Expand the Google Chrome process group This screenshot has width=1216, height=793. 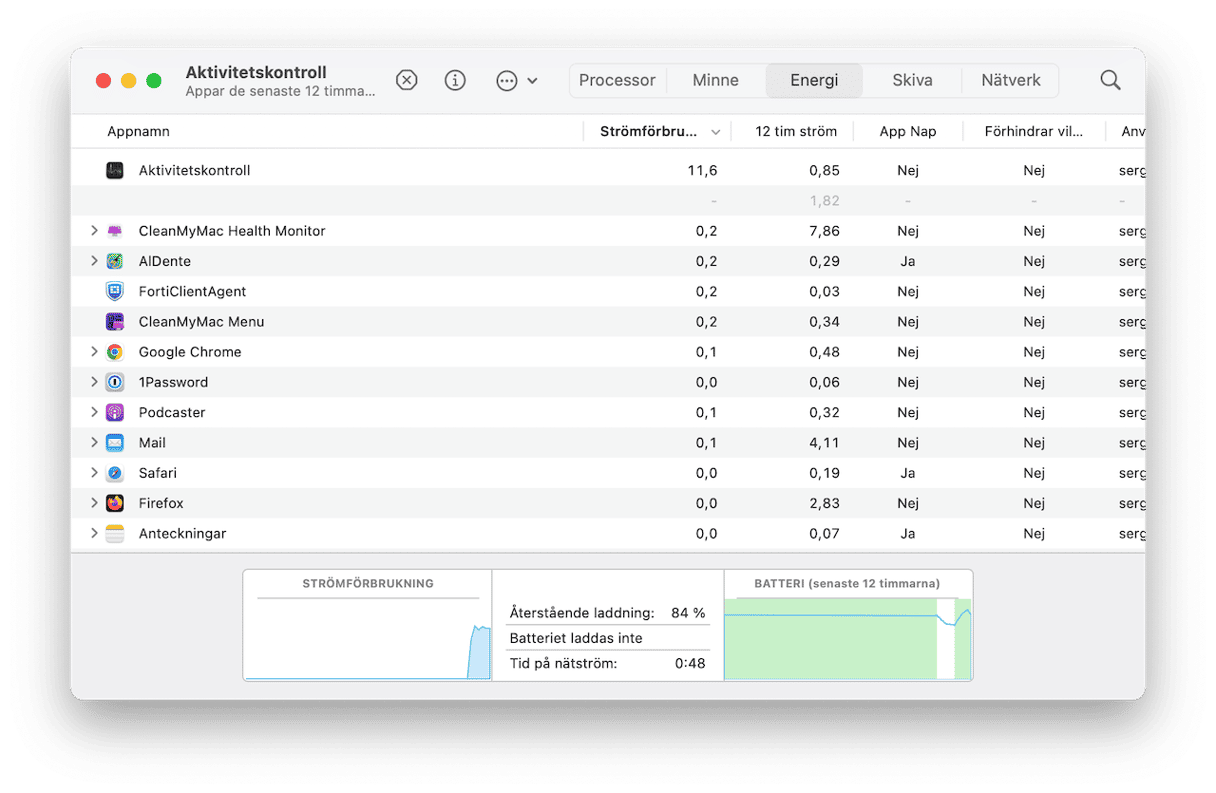pyautogui.click(x=94, y=352)
